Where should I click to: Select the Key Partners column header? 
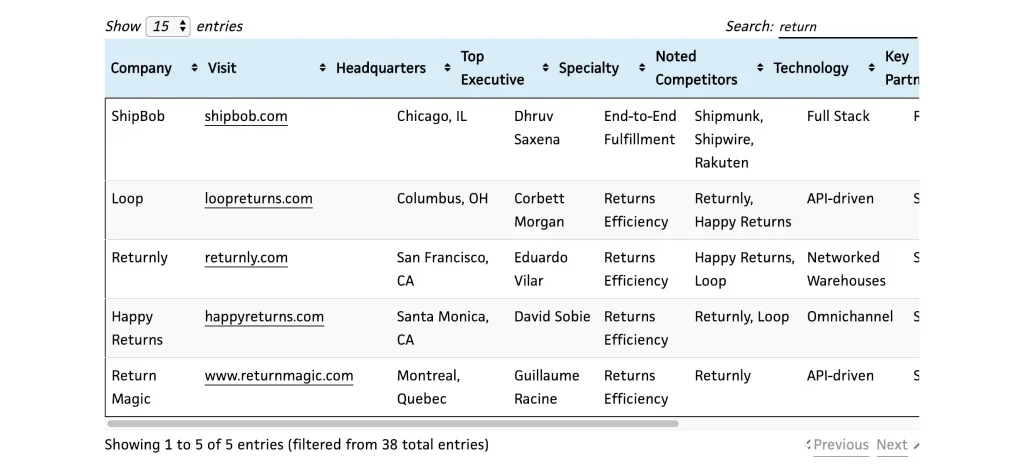pyautogui.click(x=901, y=68)
